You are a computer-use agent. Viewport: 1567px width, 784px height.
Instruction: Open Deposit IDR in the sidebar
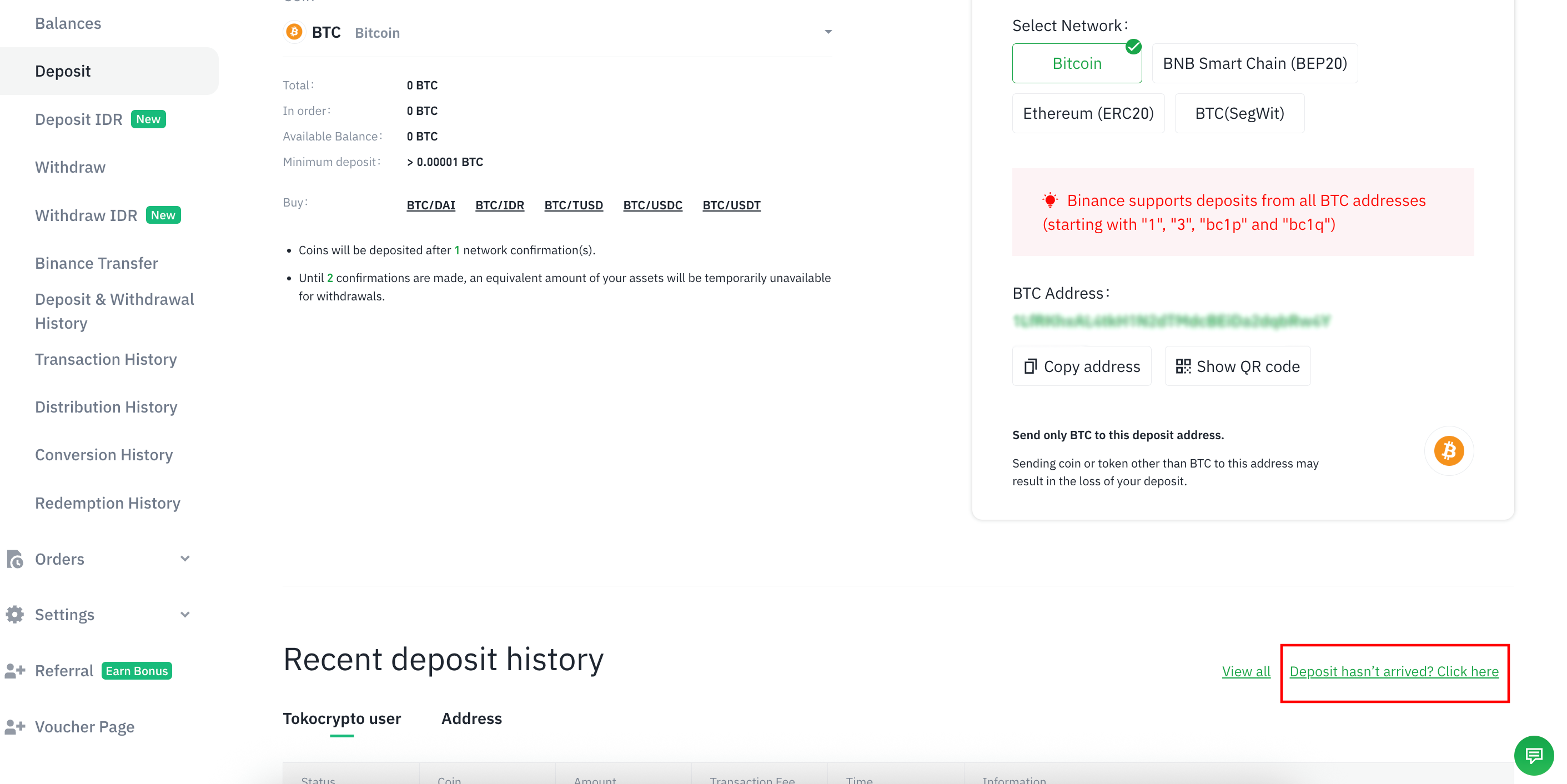point(78,119)
